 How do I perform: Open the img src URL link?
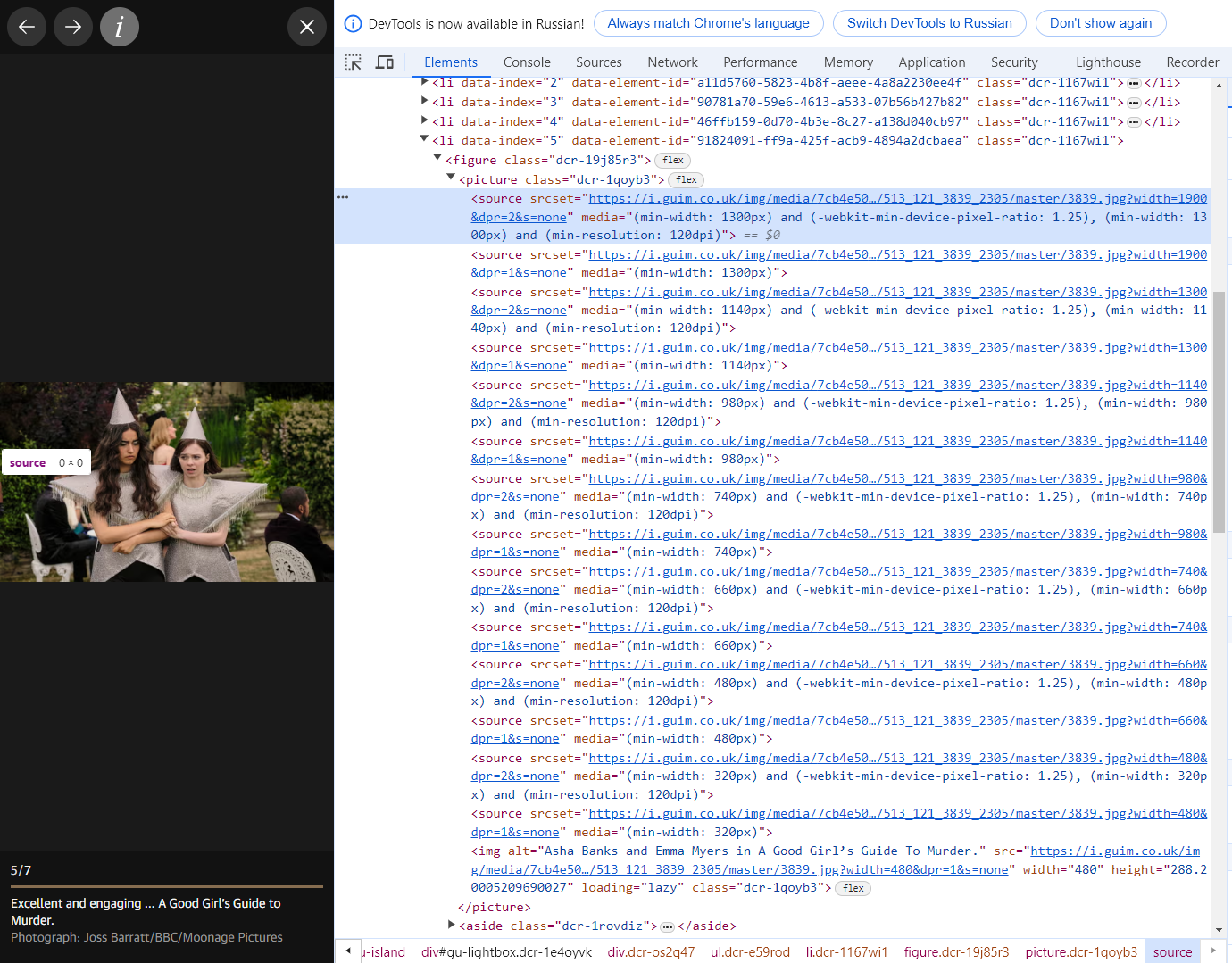(x=836, y=860)
